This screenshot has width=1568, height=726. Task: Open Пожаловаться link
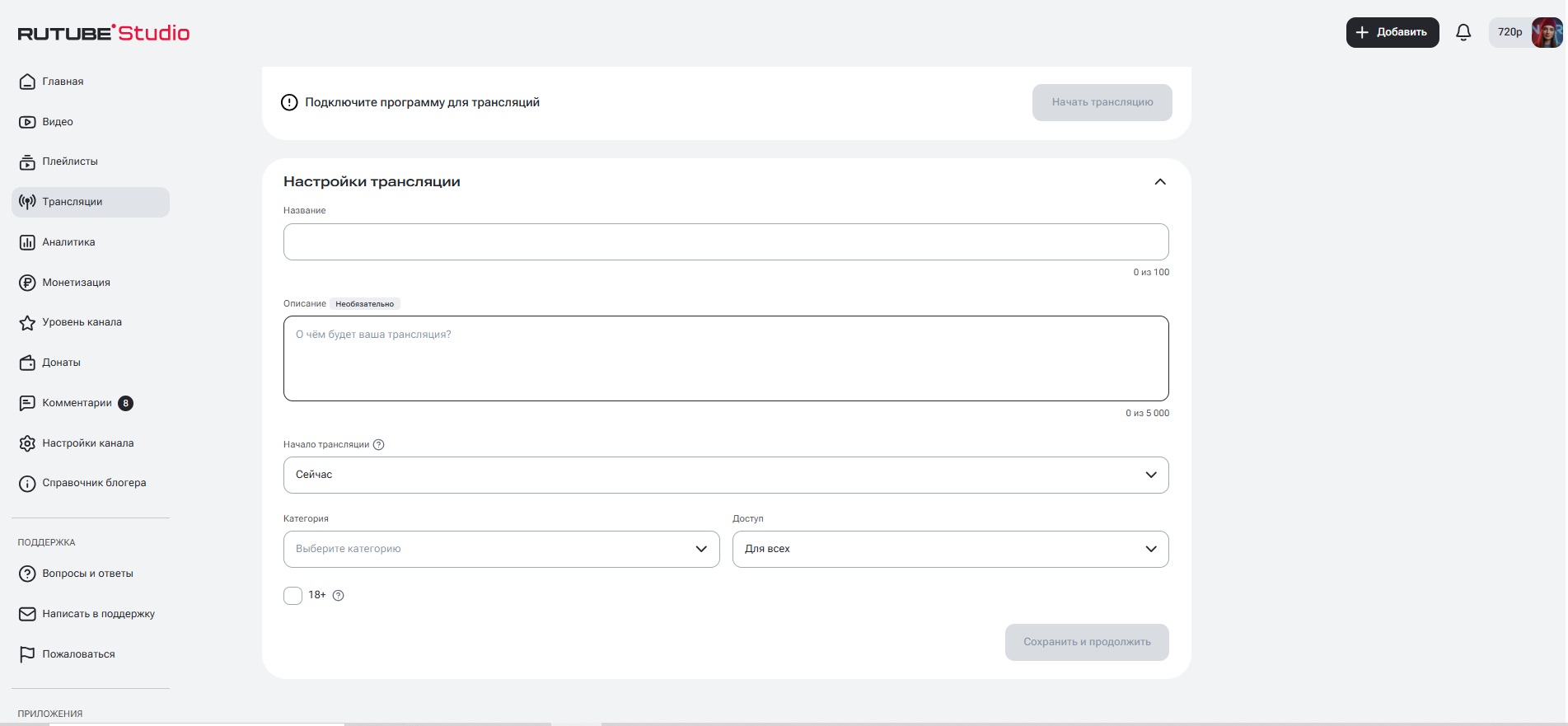point(91,654)
